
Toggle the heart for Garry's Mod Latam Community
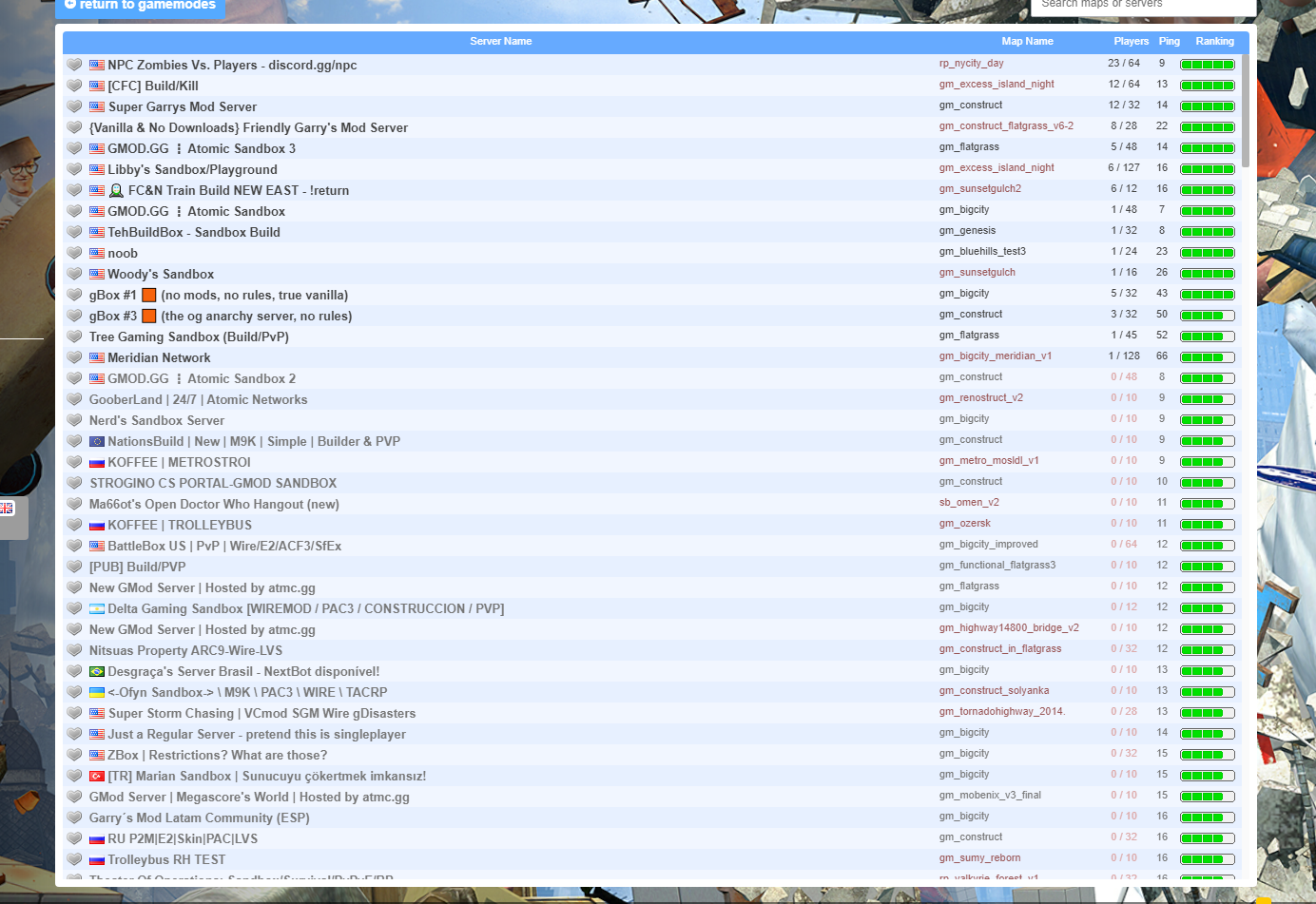tap(74, 817)
